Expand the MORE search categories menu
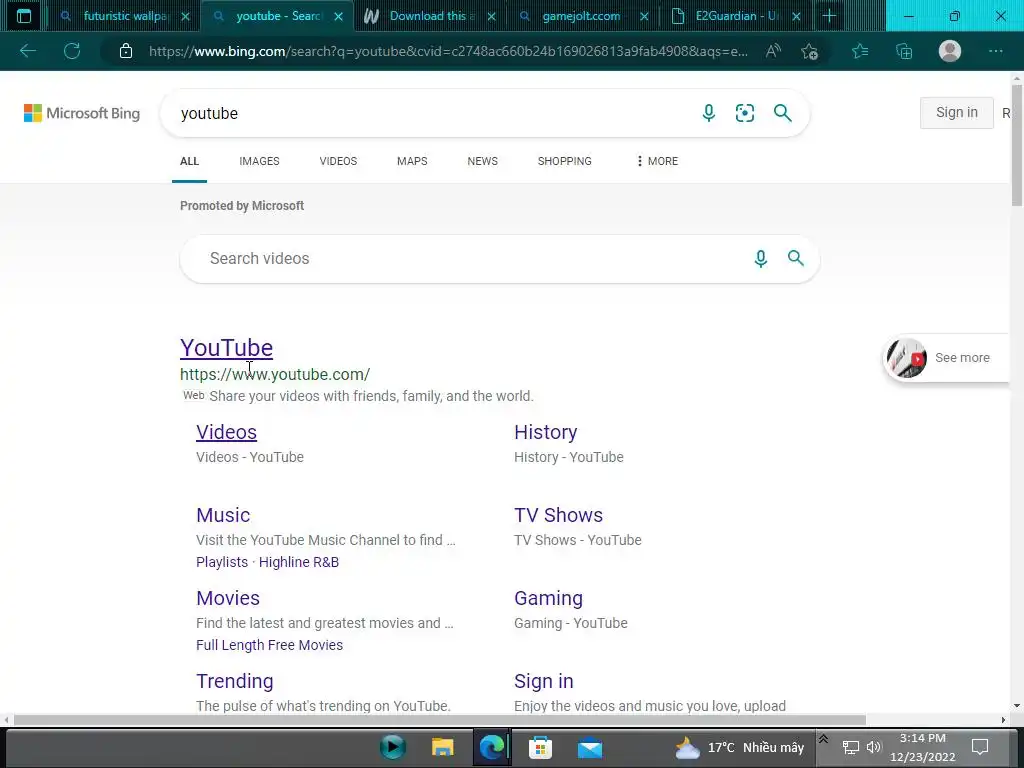The height and width of the screenshot is (768, 1024). point(657,161)
